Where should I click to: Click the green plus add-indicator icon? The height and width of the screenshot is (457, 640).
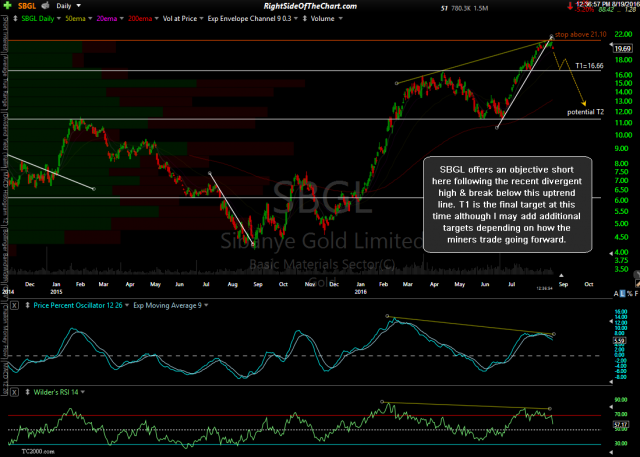tap(7, 5)
